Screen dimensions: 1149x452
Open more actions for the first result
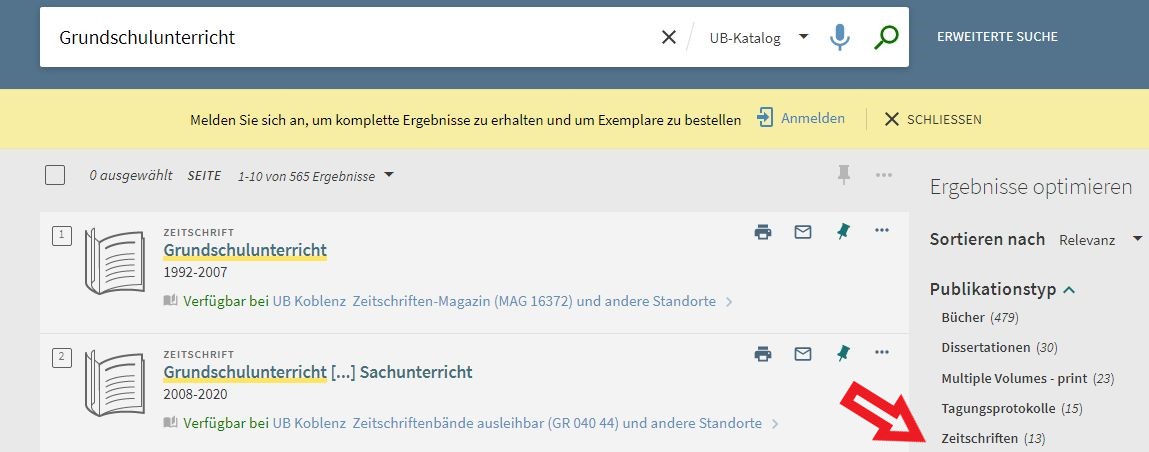pyautogui.click(x=882, y=231)
